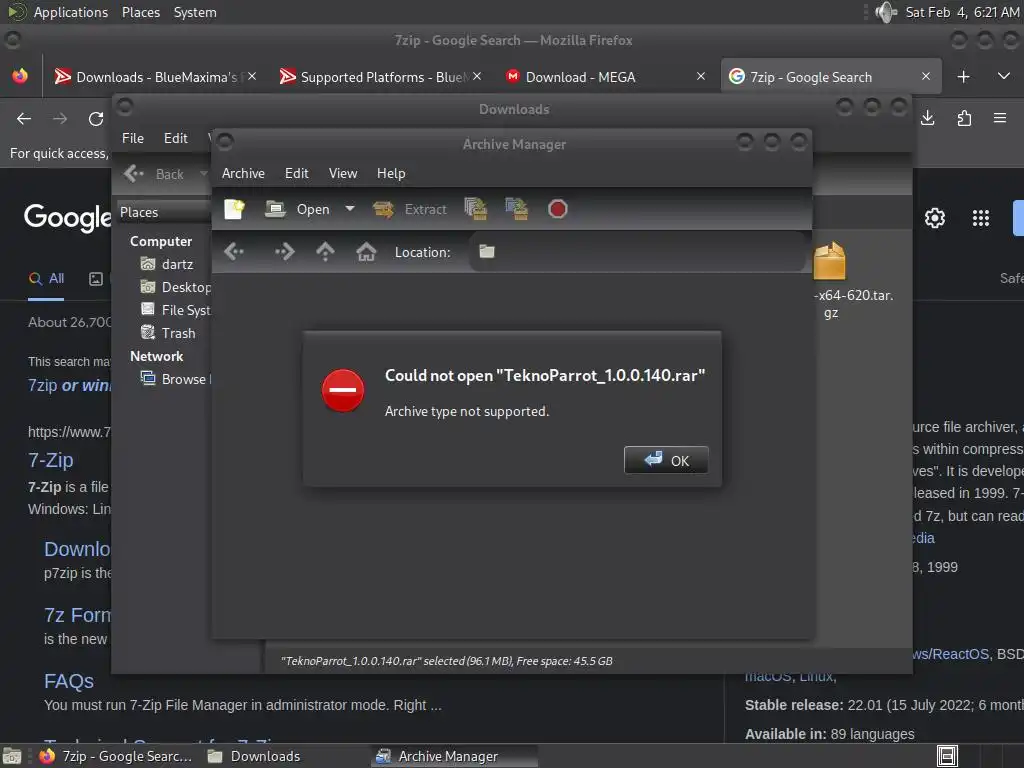Switch to Archive Manager taskbar item
This screenshot has height=768, width=1024.
[x=455, y=756]
